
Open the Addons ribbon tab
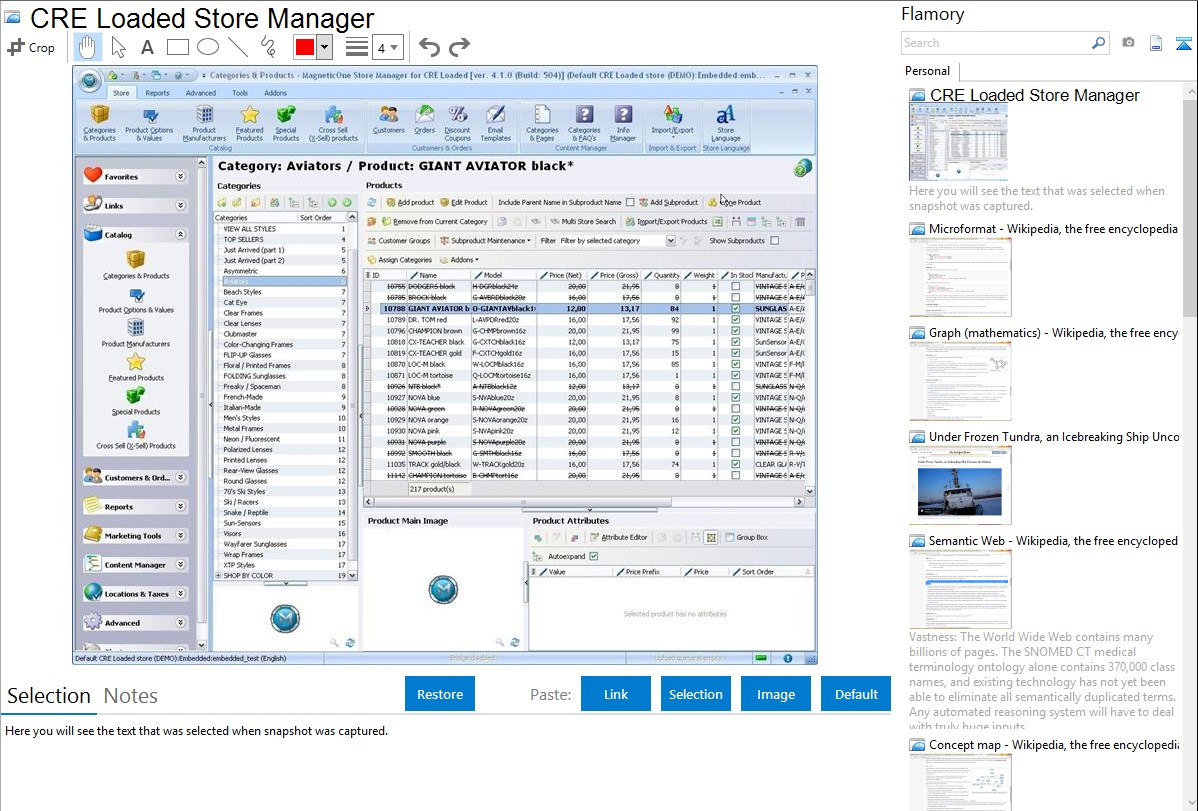click(x=276, y=92)
